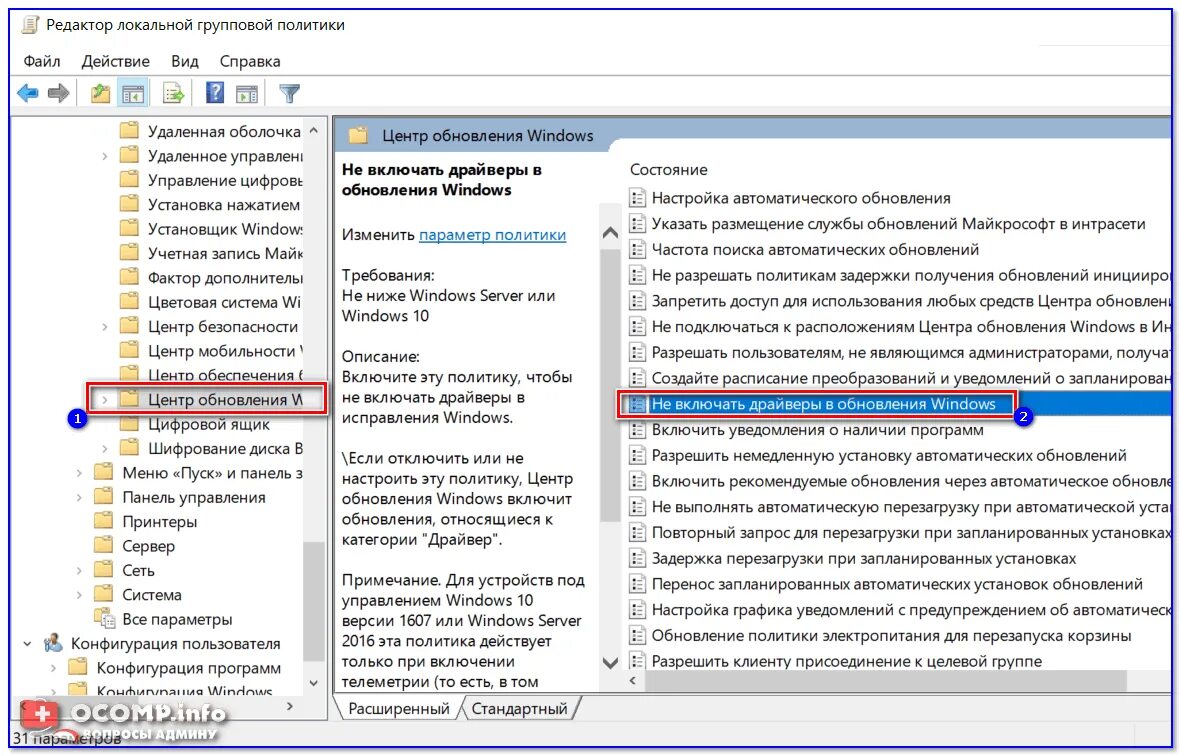Click the folder icon of Цветовая система
The height and width of the screenshot is (756, 1181).
[x=130, y=301]
